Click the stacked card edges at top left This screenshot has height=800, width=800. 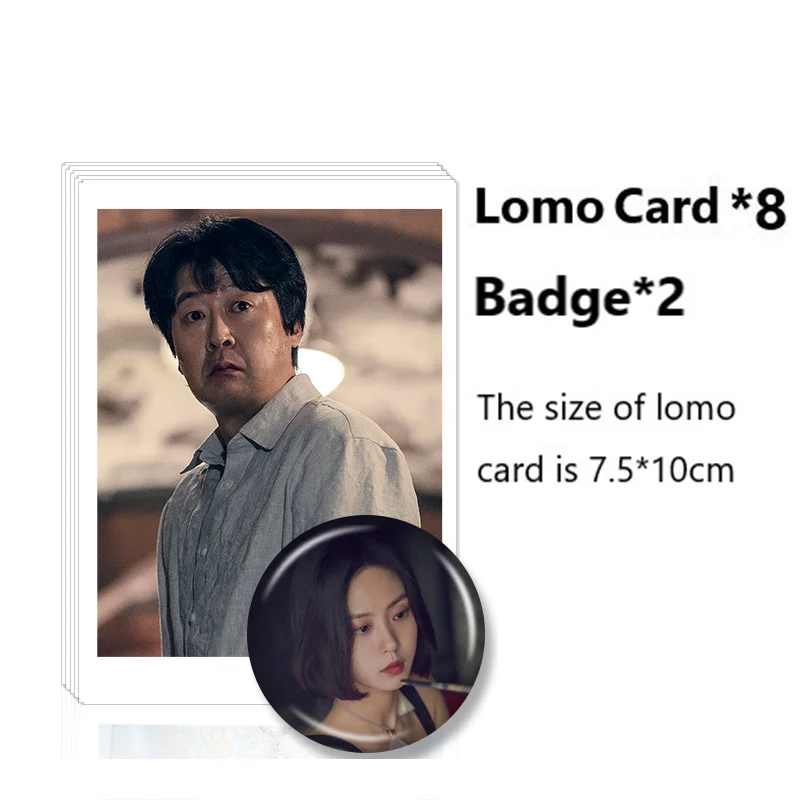[x=70, y=173]
